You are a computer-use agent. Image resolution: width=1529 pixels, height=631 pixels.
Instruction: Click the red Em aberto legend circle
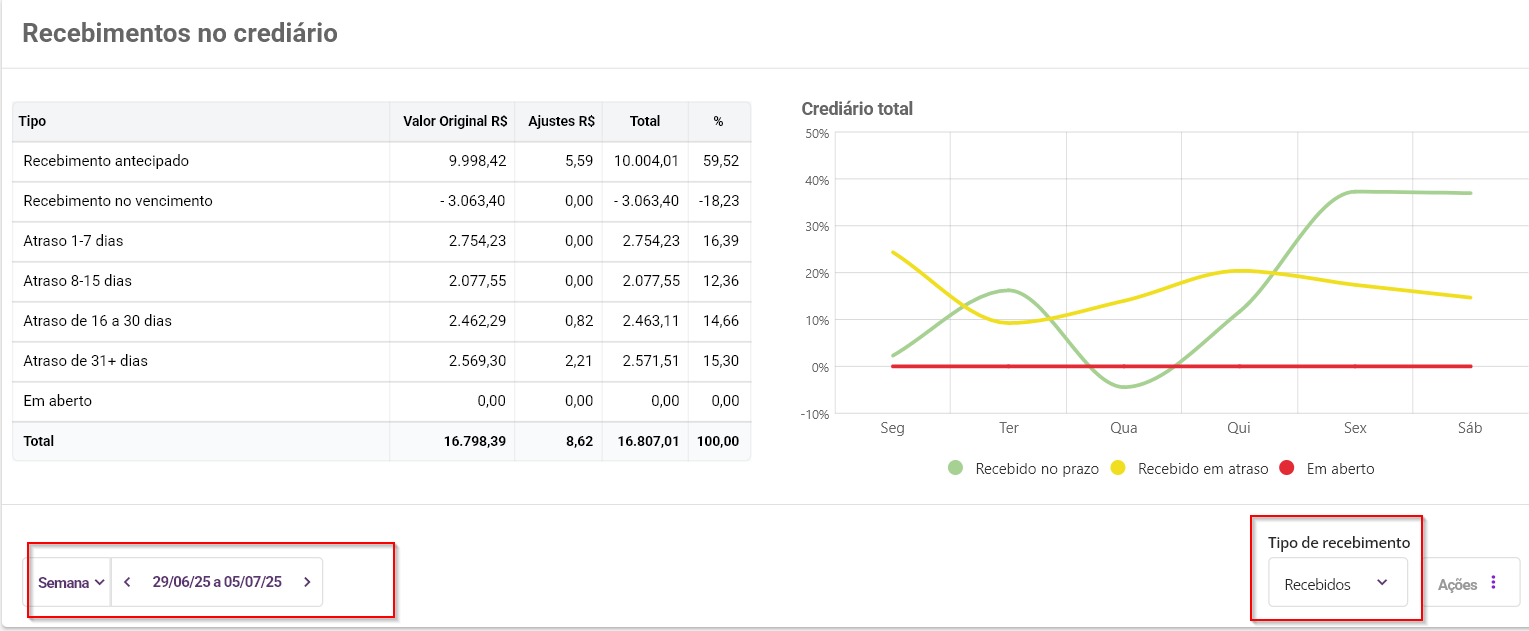click(x=1287, y=468)
